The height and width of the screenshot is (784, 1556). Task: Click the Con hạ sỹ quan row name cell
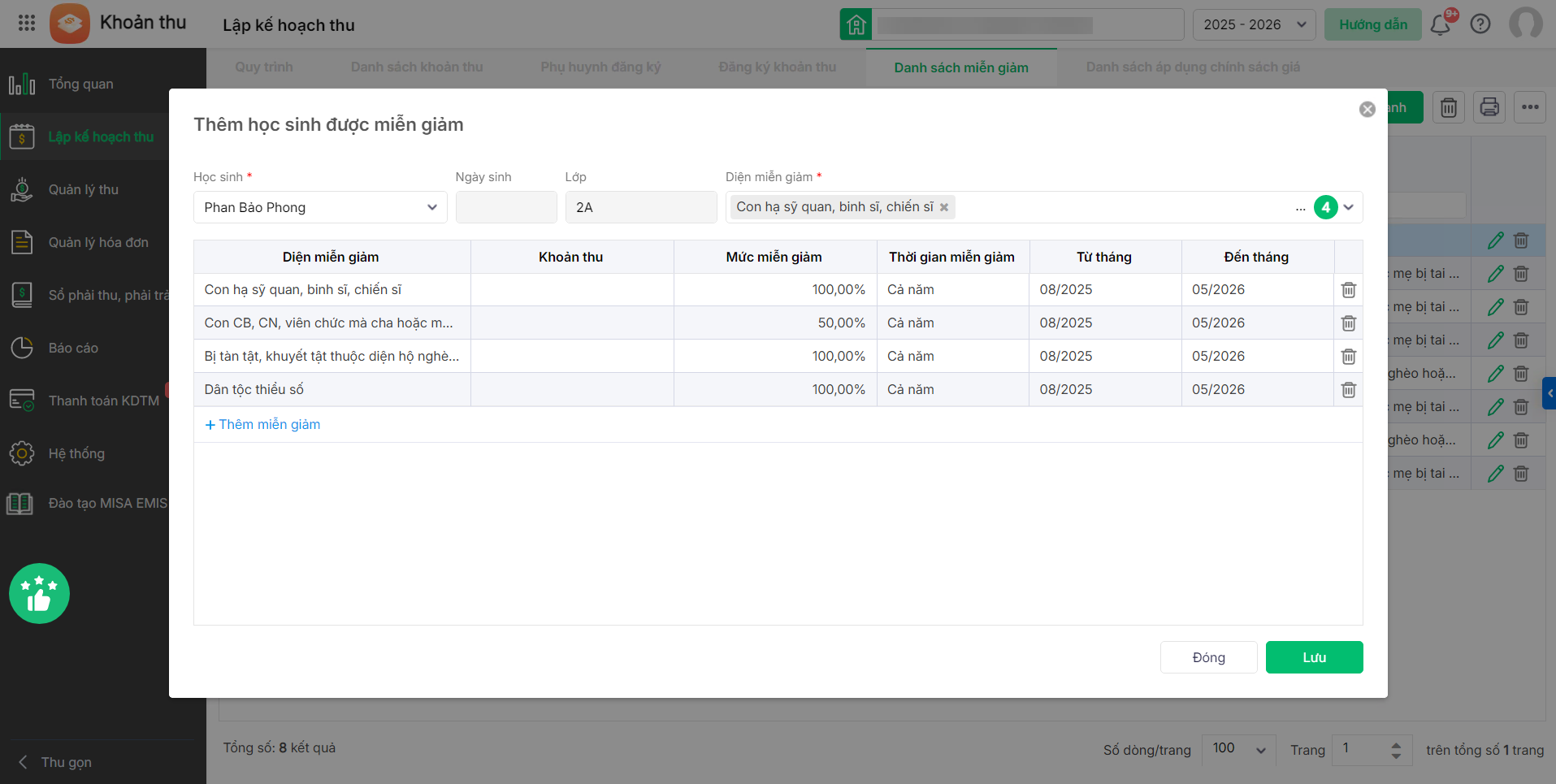[332, 290]
